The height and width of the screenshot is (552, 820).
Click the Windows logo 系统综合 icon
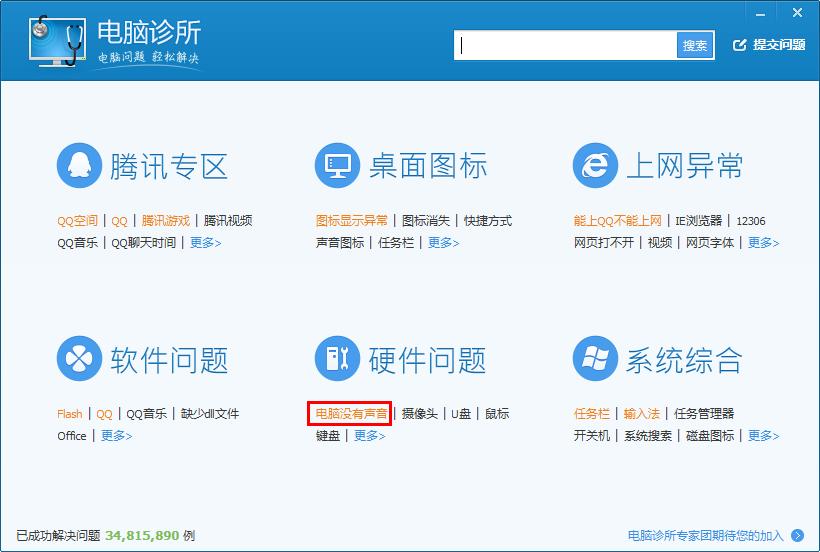[595, 359]
